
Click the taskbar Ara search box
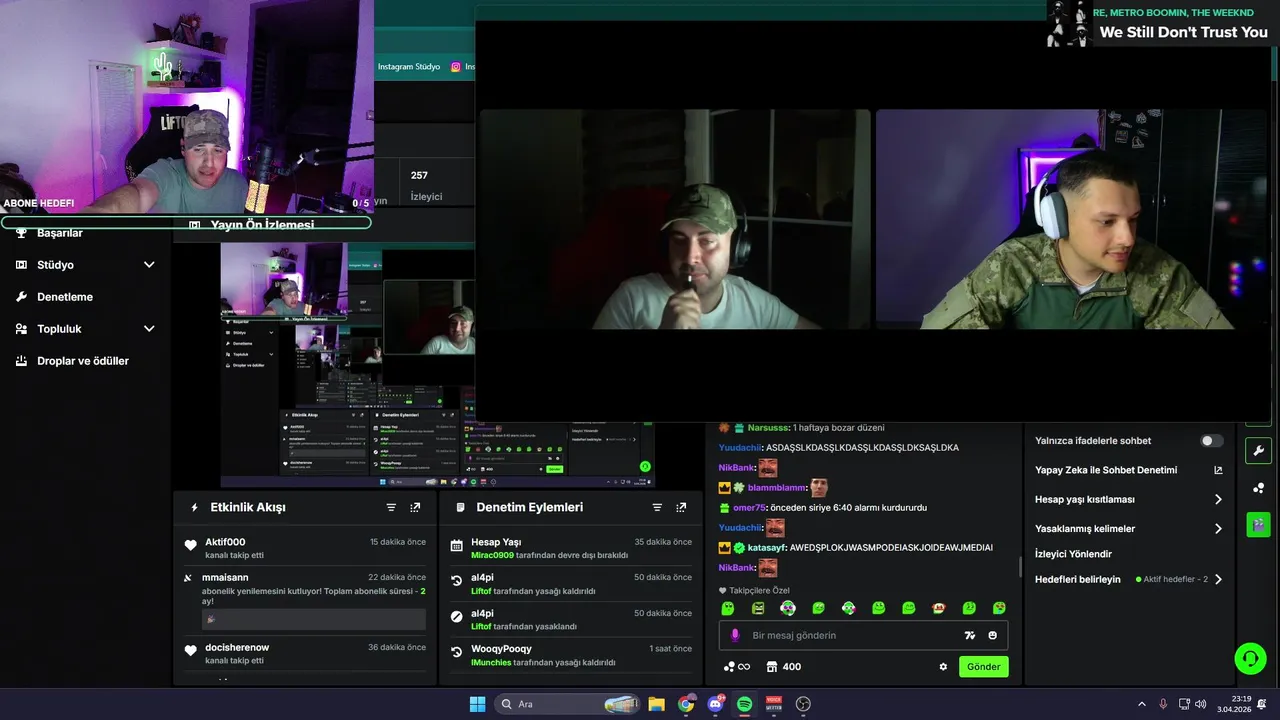pos(568,704)
